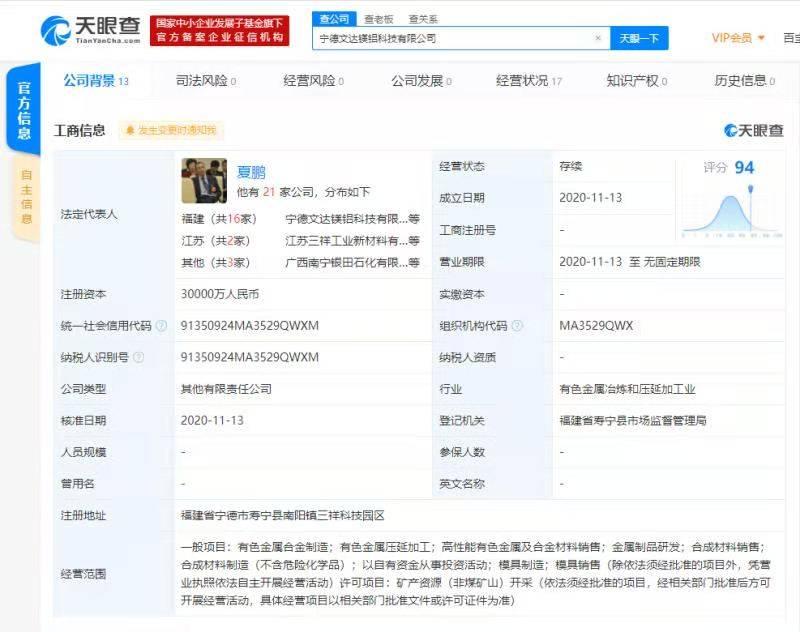Click the 2020-11-13 成立日期 value
The height and width of the screenshot is (632, 800).
(590, 198)
